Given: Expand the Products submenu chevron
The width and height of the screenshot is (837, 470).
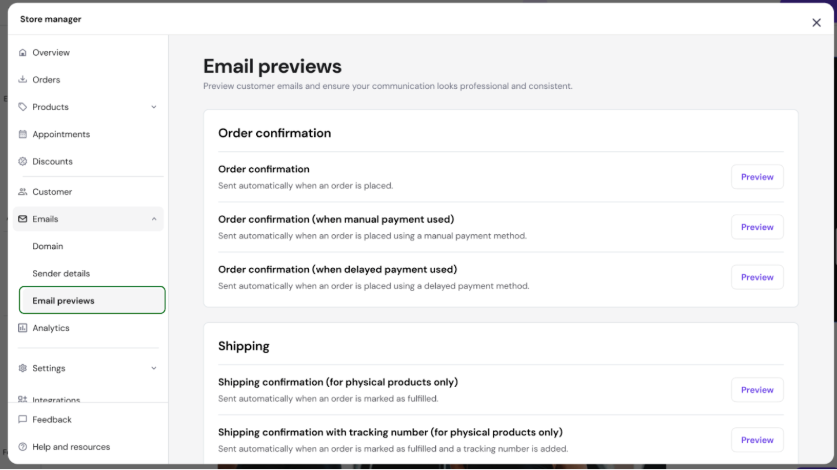Looking at the screenshot, I should [154, 107].
